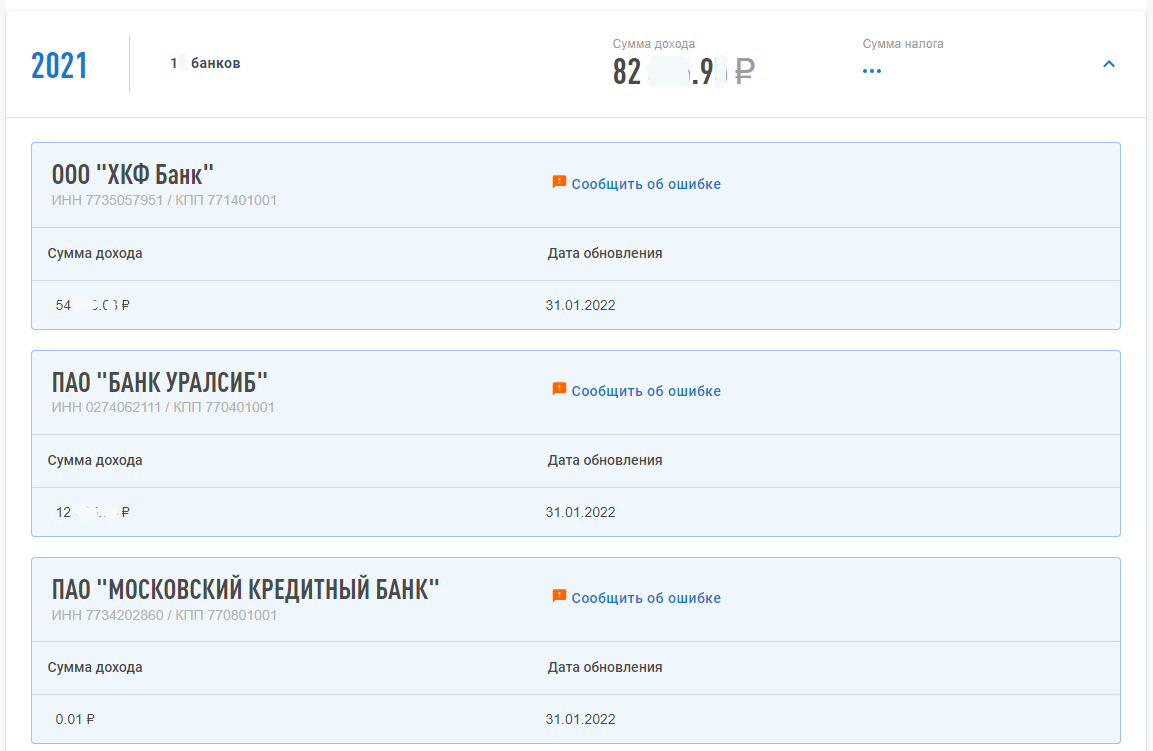This screenshot has width=1153, height=751.
Task: Collapse the 2021 year section chevron
Action: coord(1109,64)
